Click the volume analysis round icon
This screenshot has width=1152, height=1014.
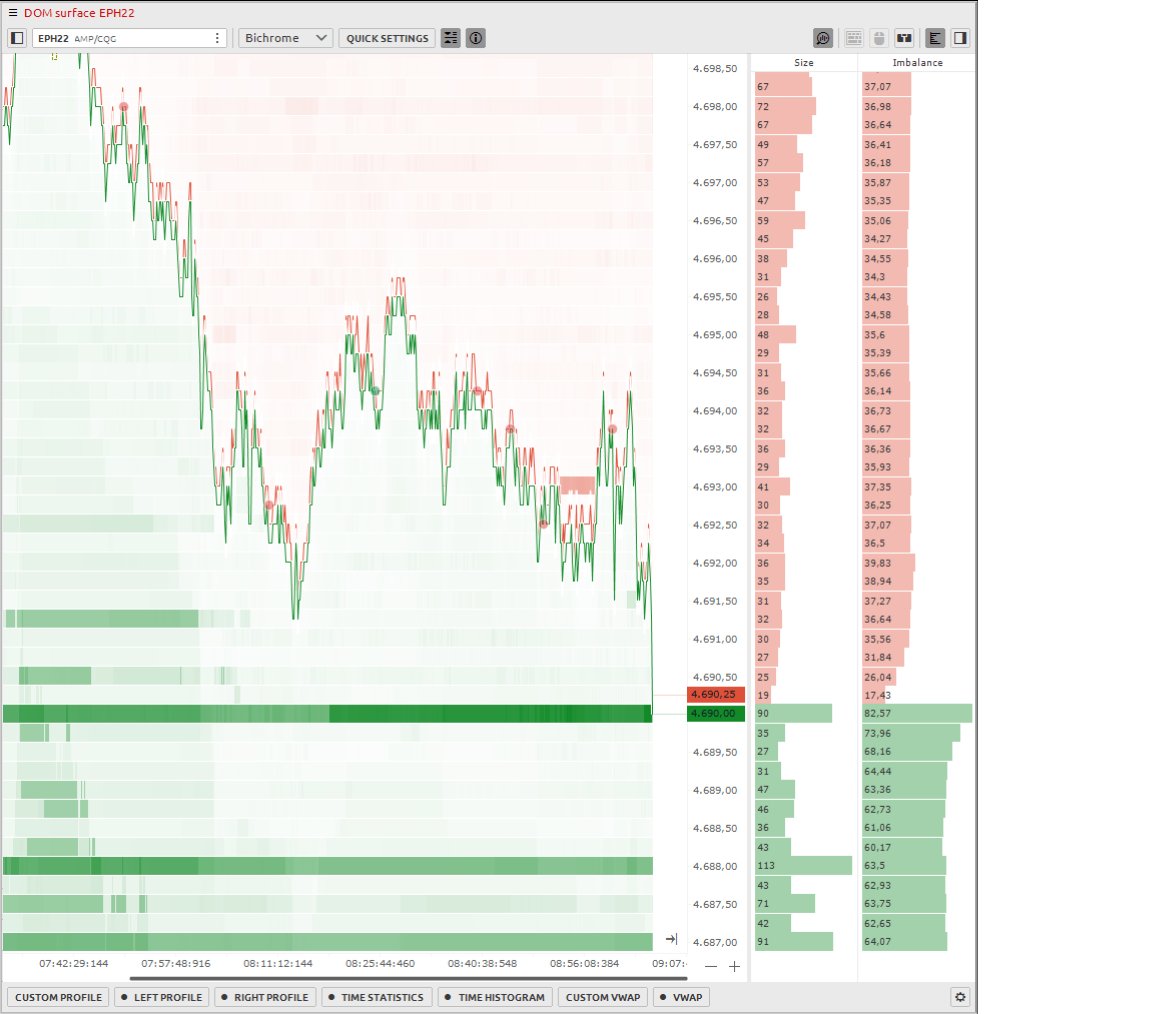click(823, 38)
